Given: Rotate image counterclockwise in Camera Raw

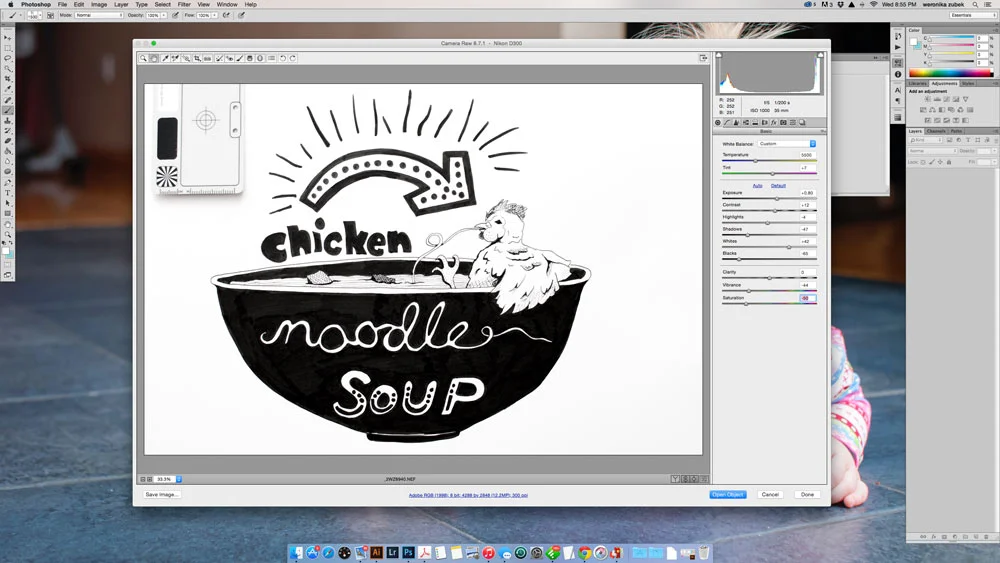Looking at the screenshot, I should pyautogui.click(x=283, y=58).
